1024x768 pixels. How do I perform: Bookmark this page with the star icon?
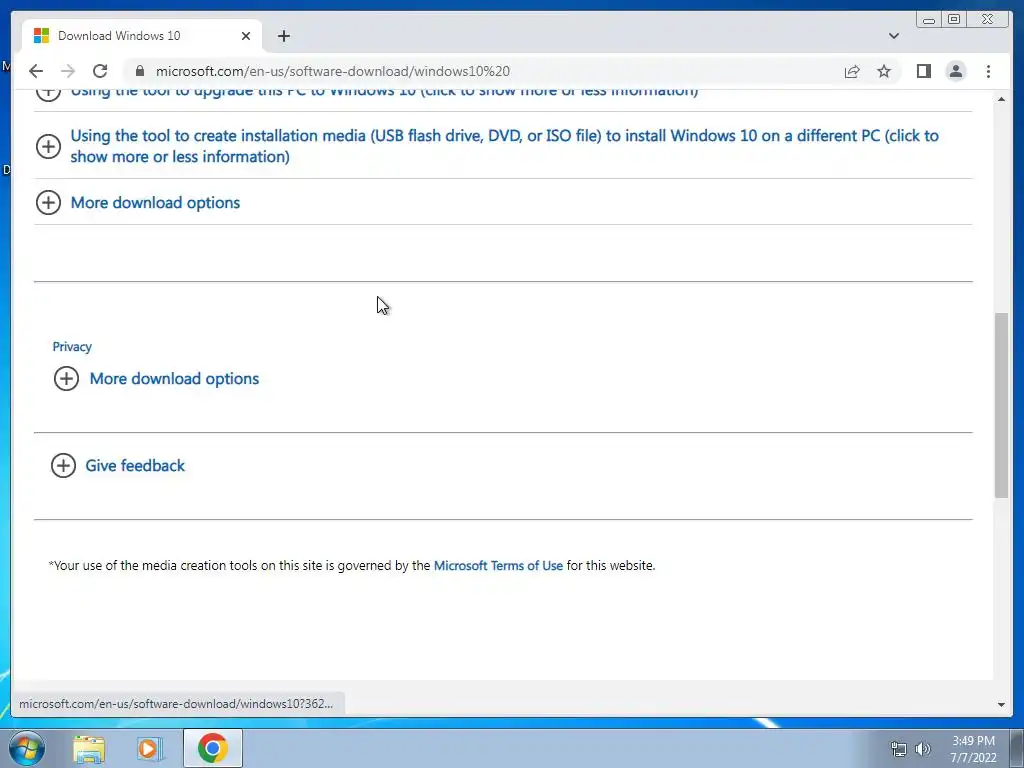tap(884, 71)
